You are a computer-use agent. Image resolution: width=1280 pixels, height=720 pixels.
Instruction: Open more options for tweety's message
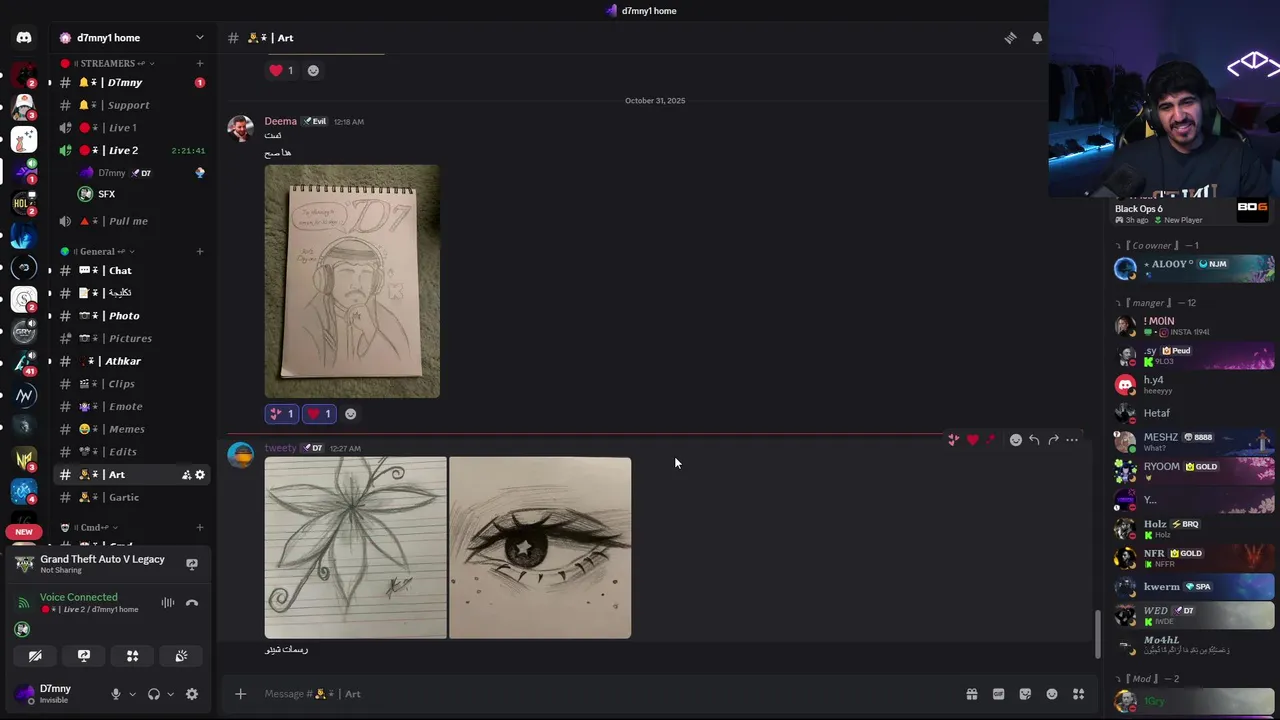click(1072, 440)
